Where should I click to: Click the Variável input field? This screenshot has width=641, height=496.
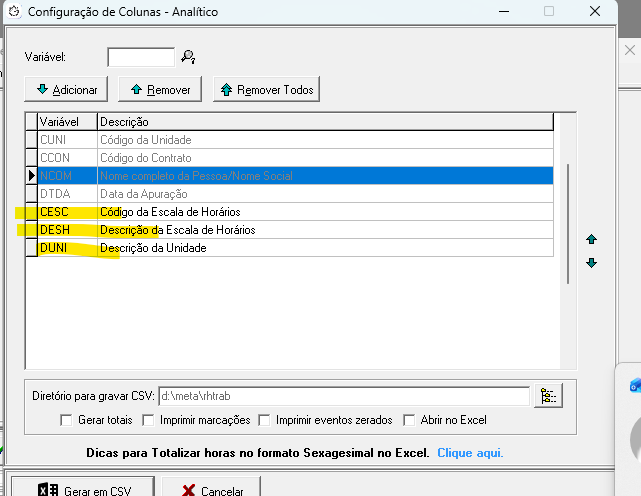pos(141,58)
